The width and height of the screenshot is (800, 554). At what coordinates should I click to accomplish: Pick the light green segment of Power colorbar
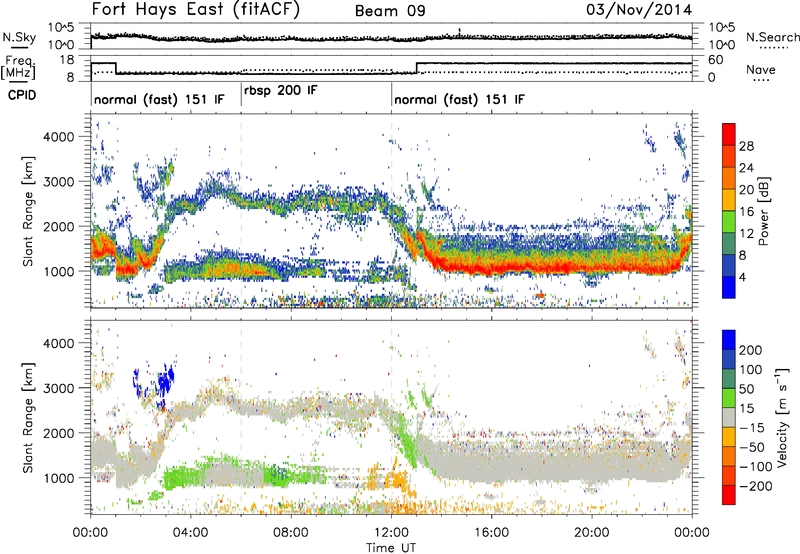tap(729, 222)
